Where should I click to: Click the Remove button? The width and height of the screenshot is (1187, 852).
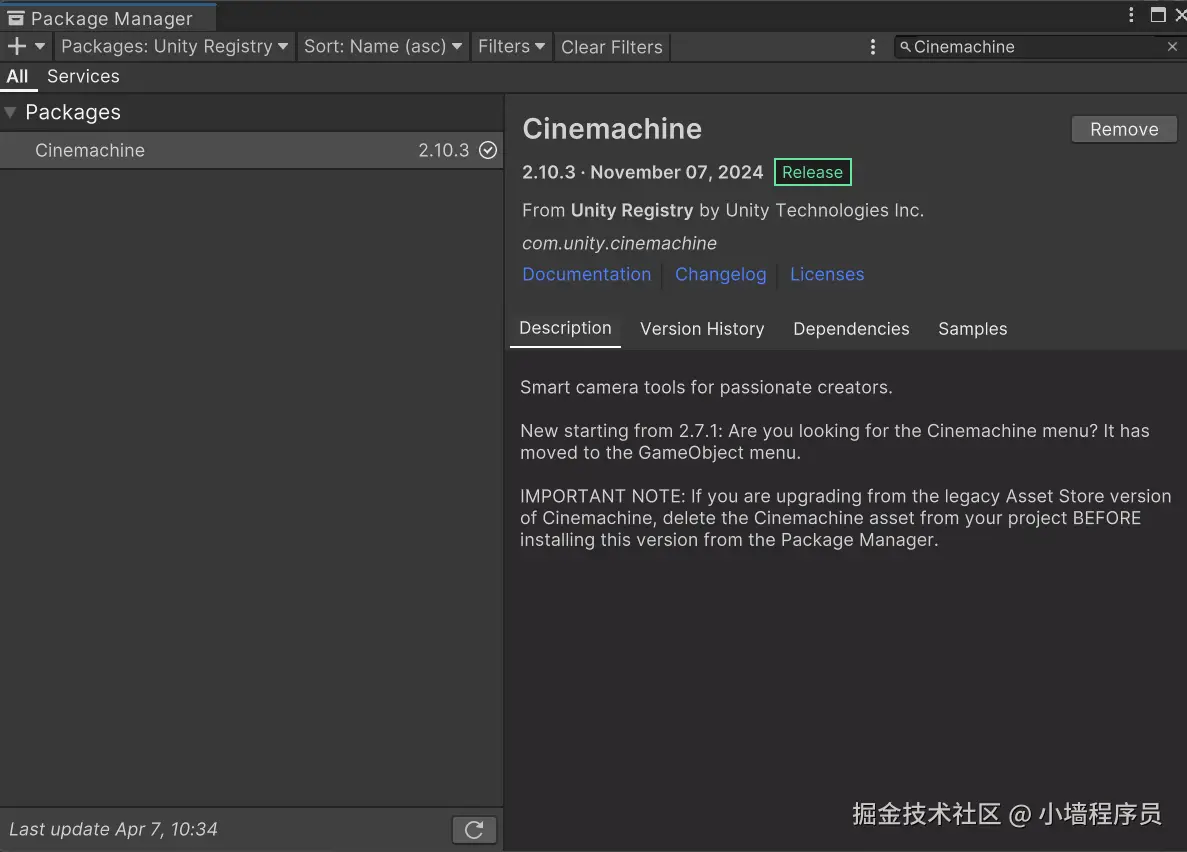tap(1124, 130)
